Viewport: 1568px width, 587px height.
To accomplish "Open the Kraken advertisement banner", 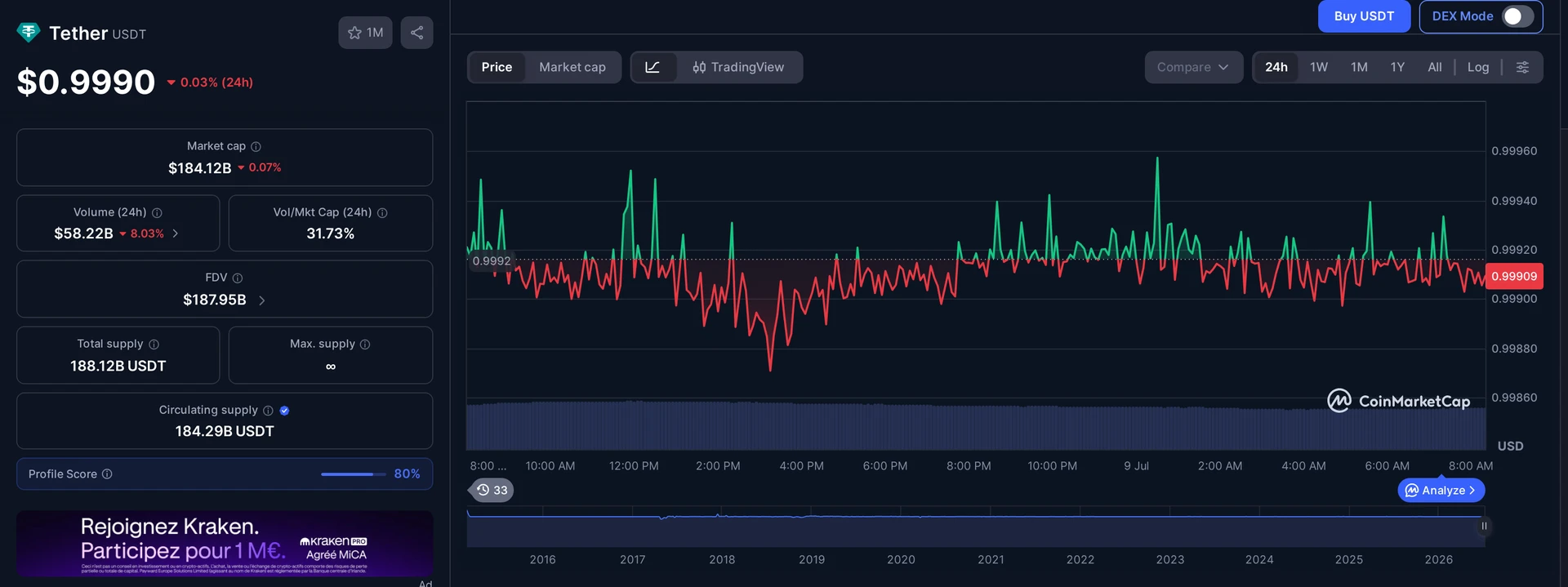I will point(225,544).
